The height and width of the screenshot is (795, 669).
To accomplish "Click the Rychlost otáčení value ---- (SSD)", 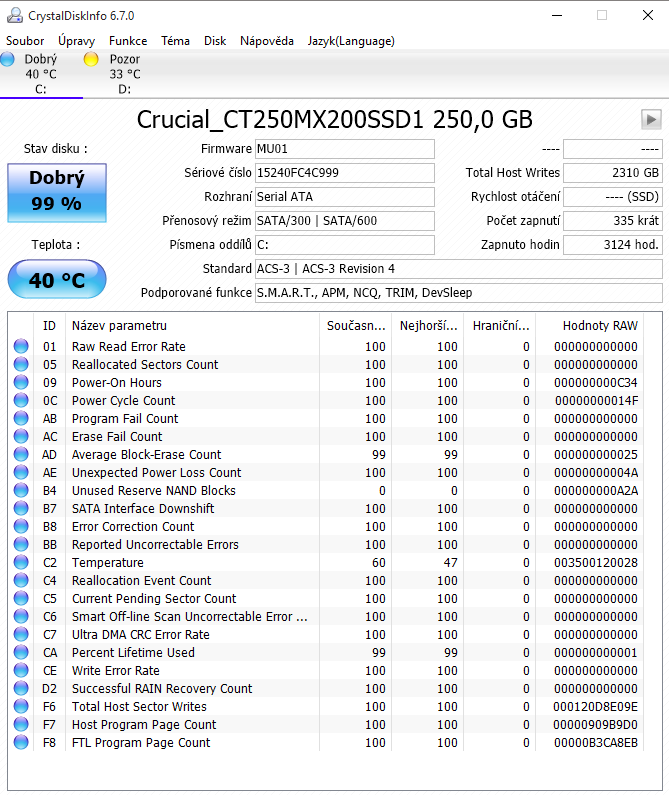I will click(x=613, y=197).
